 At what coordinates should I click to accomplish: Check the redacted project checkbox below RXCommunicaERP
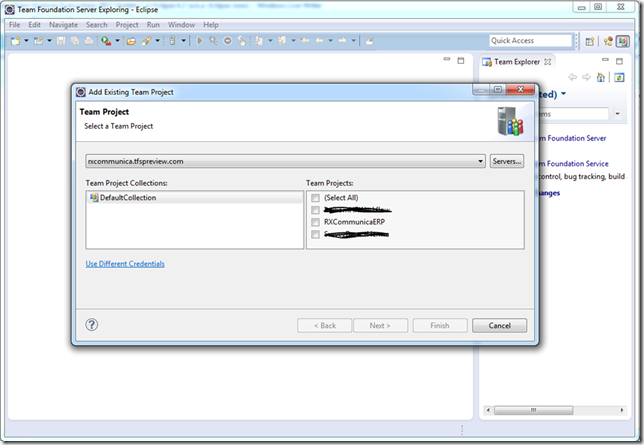coord(315,235)
